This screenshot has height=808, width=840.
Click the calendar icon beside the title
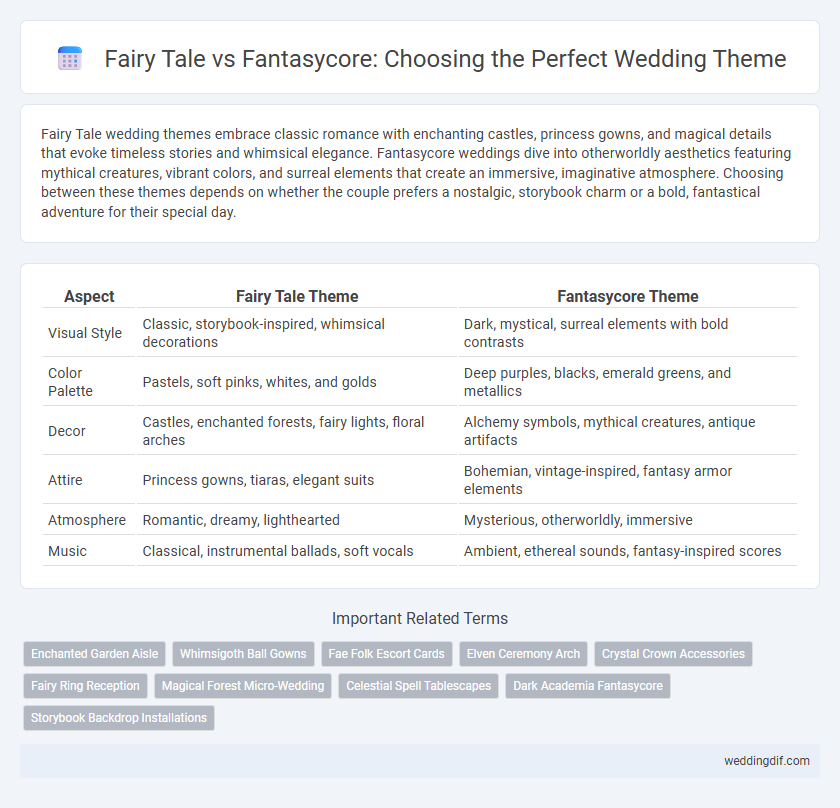(x=70, y=58)
